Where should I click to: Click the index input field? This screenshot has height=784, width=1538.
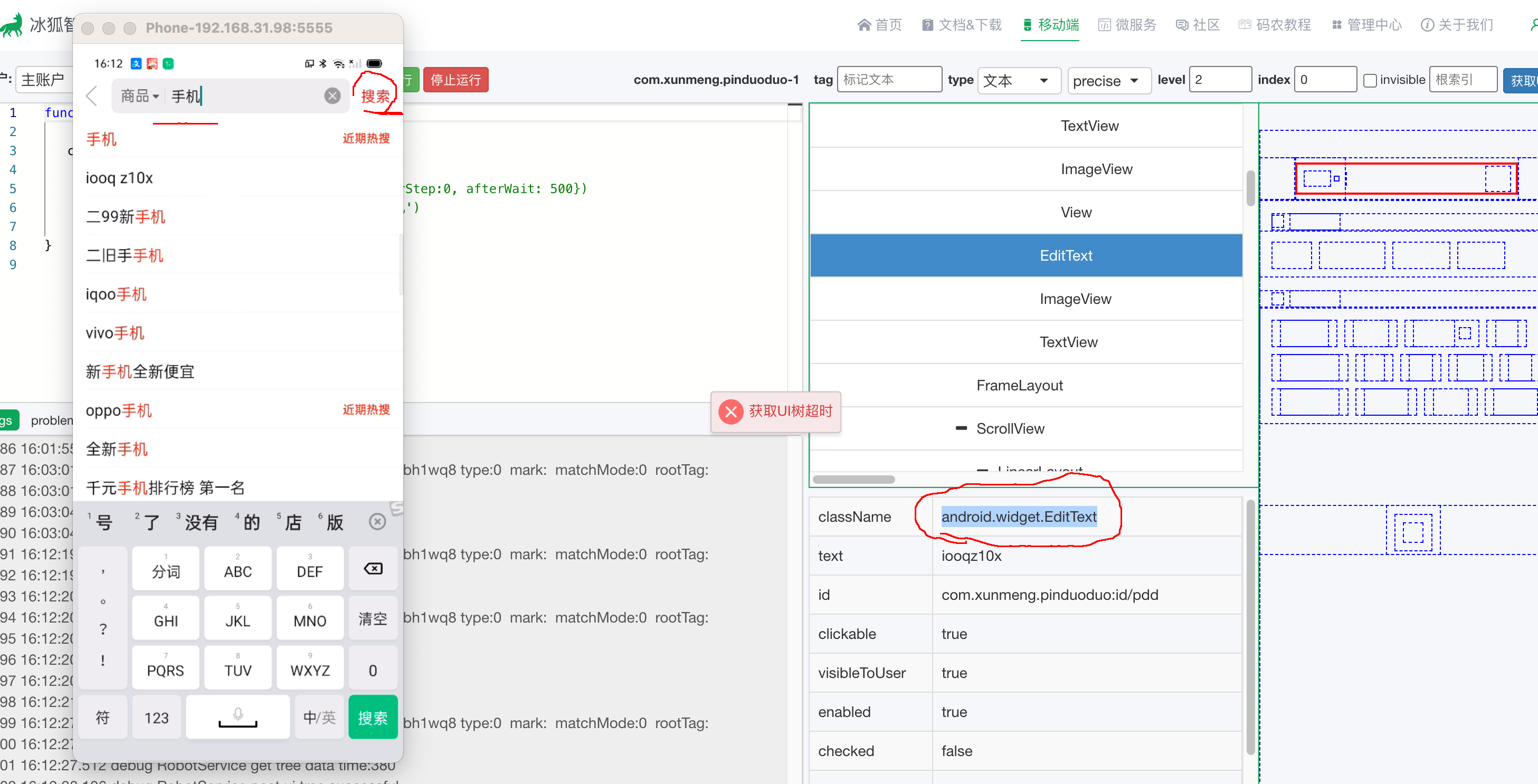coord(1325,79)
